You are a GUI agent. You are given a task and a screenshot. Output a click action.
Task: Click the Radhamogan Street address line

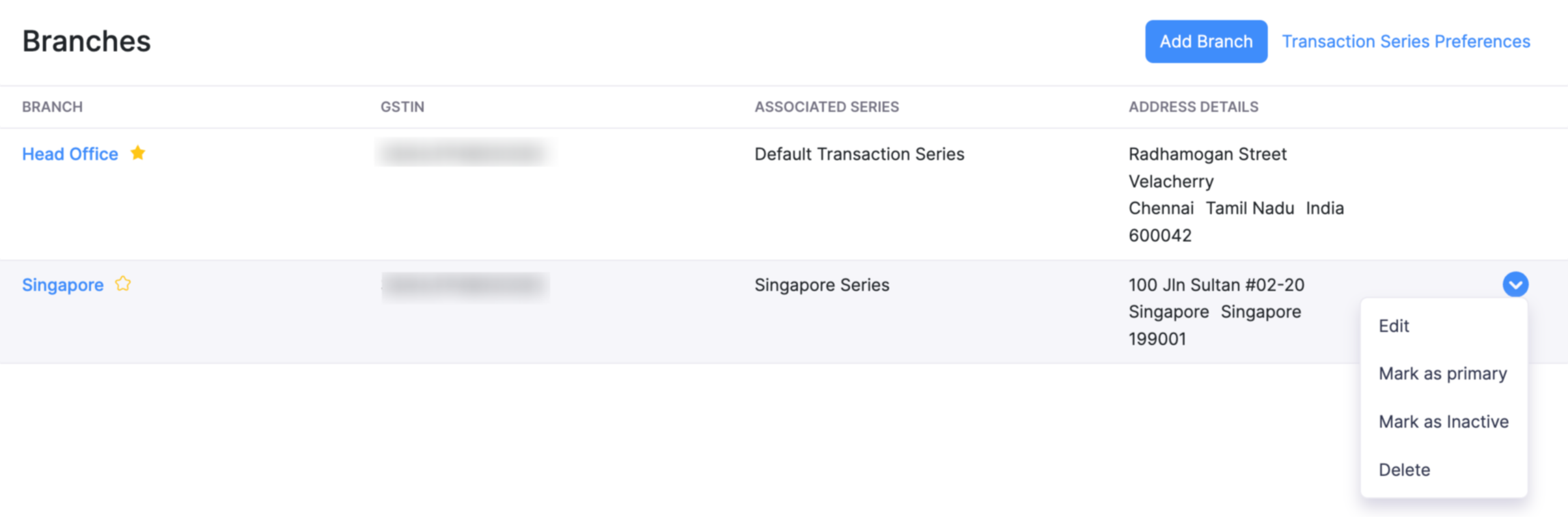click(x=1207, y=154)
